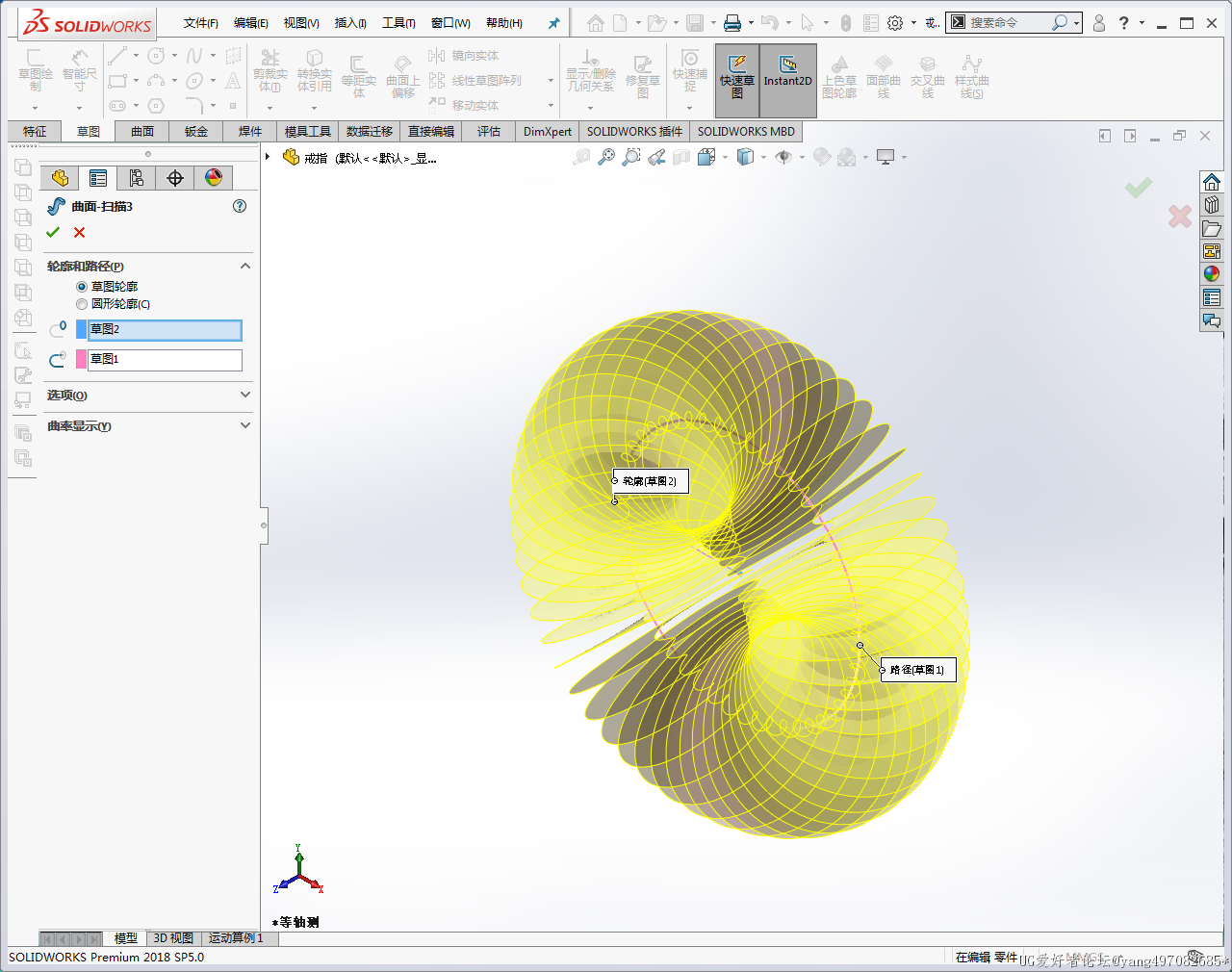Open the help dropdown arrow
The height and width of the screenshot is (972, 1232).
click(1142, 23)
